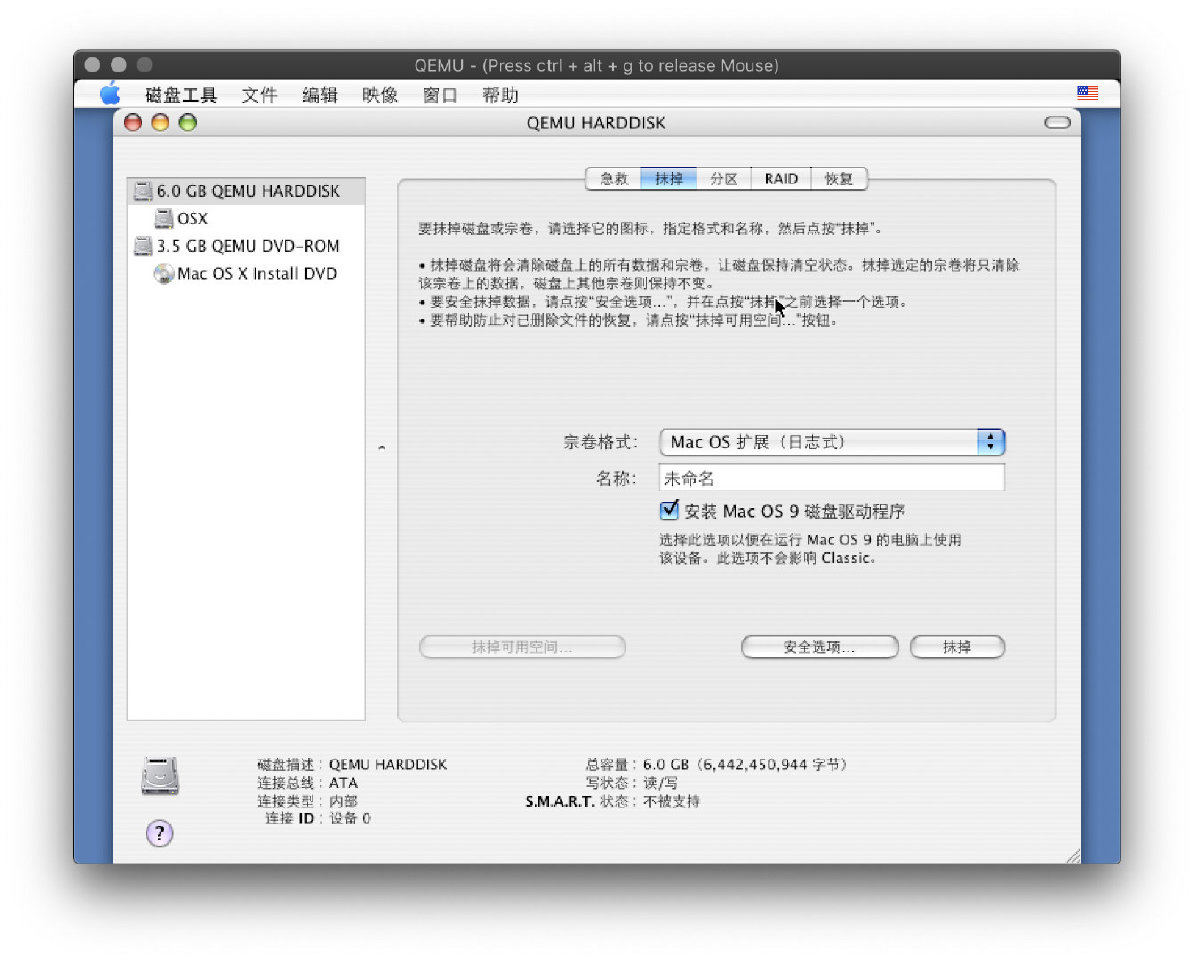Click the sidebar splitter handle dot
This screenshot has height=960, width=1193.
(x=381, y=448)
